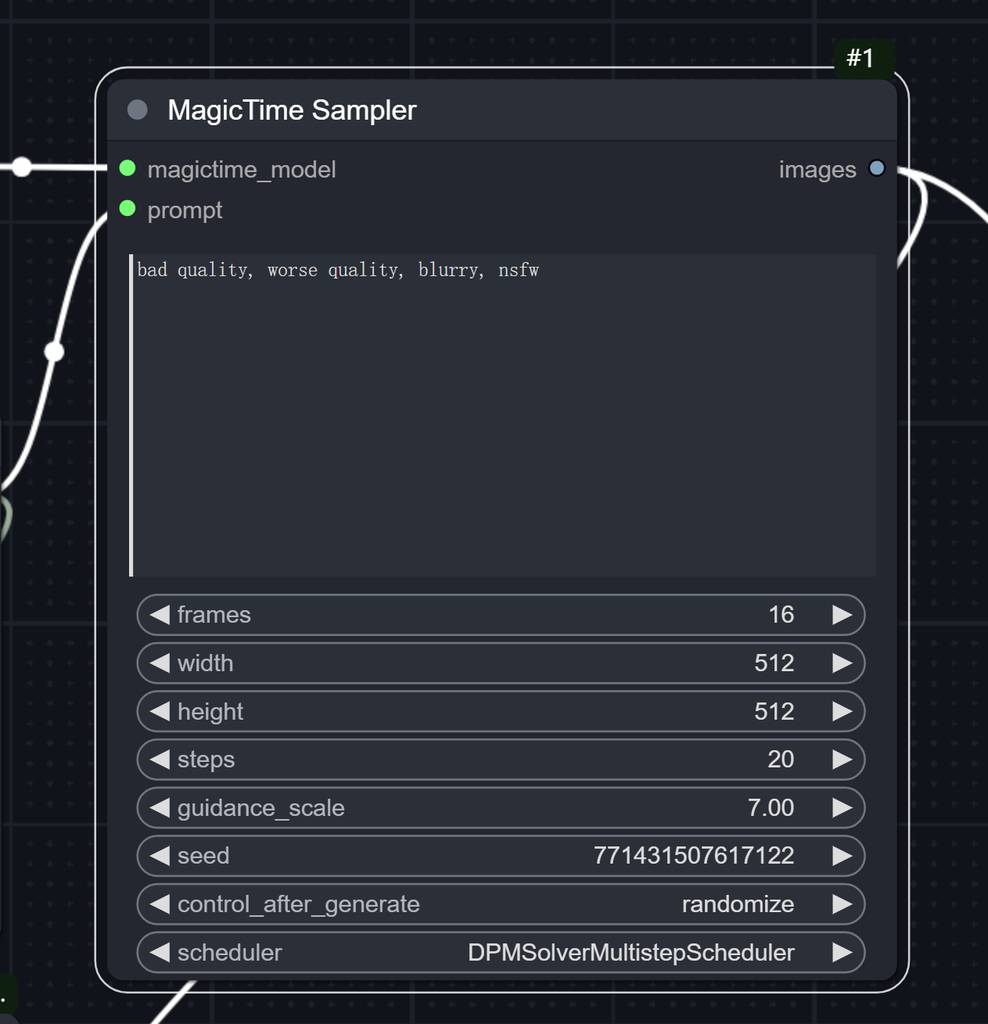Viewport: 988px width, 1024px height.
Task: Click the images output socket
Action: 877,169
